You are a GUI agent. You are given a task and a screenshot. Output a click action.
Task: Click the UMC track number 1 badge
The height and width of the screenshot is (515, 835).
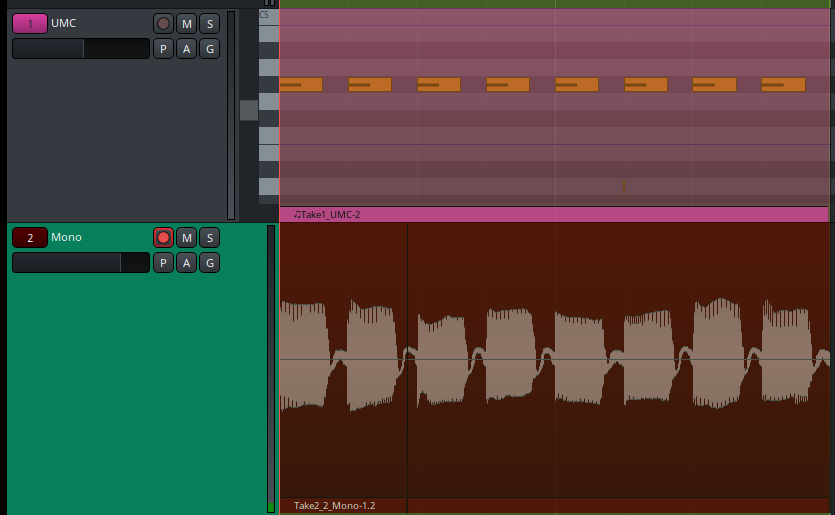[x=30, y=23]
